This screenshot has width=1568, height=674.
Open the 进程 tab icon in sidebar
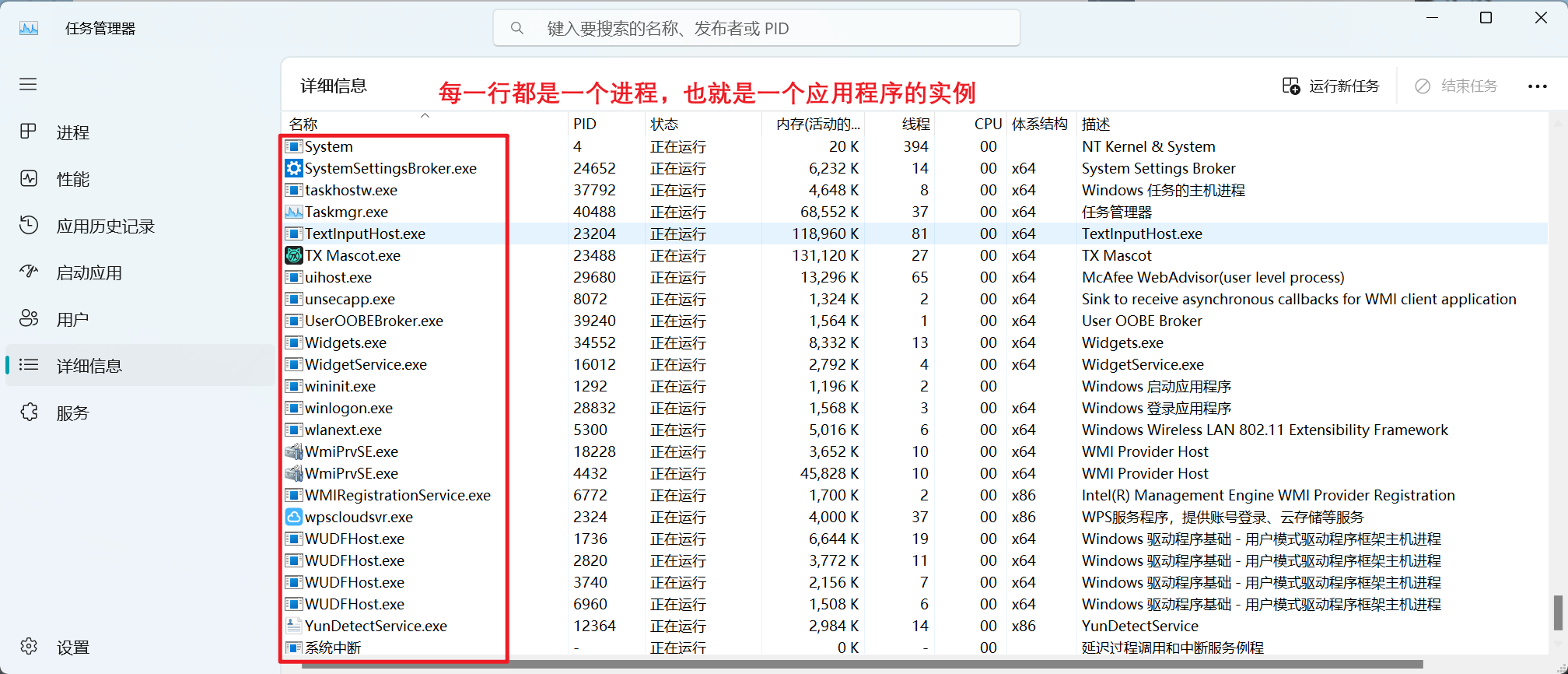click(29, 132)
